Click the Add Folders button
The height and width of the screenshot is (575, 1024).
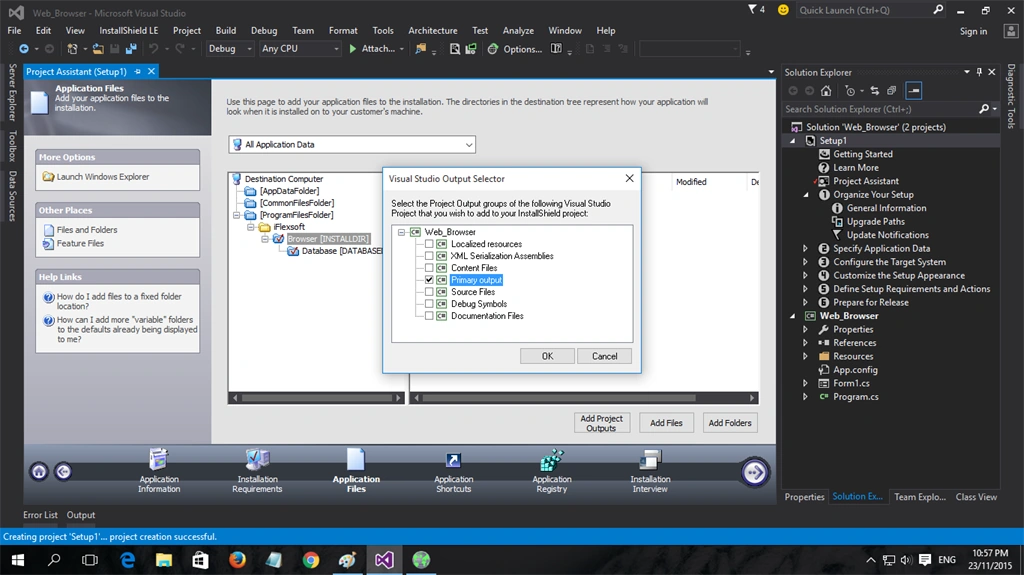[x=730, y=423]
